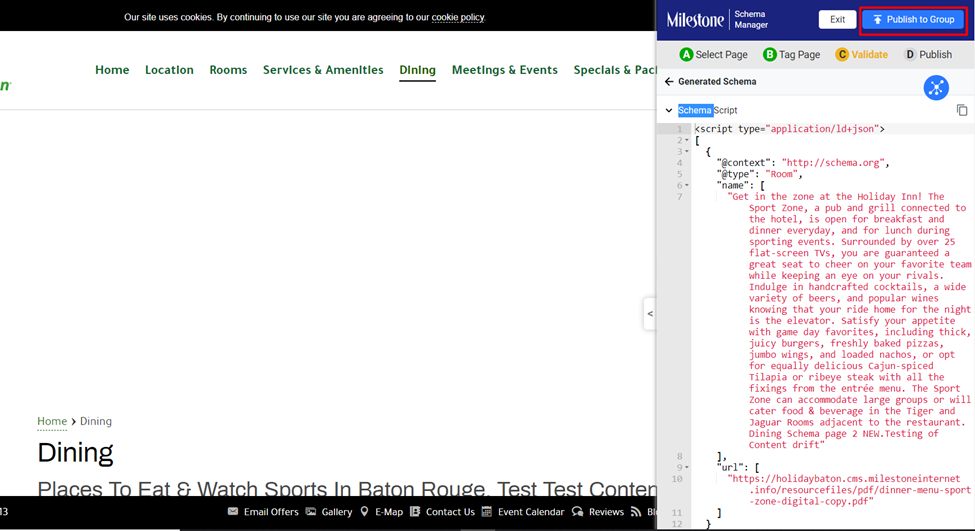Open Email Offers link in footer

(271, 512)
